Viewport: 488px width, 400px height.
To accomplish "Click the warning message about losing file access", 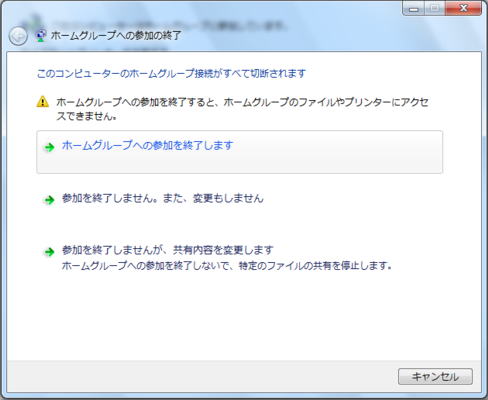I will pos(242,109).
